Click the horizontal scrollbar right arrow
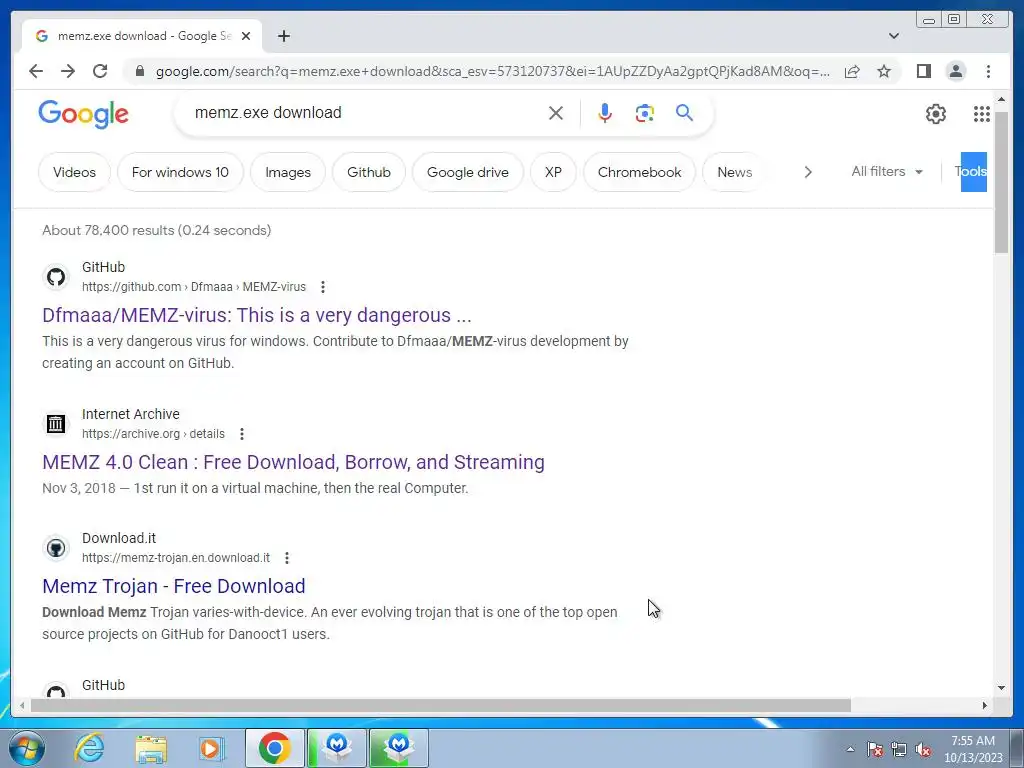The width and height of the screenshot is (1024, 768). pyautogui.click(x=984, y=705)
